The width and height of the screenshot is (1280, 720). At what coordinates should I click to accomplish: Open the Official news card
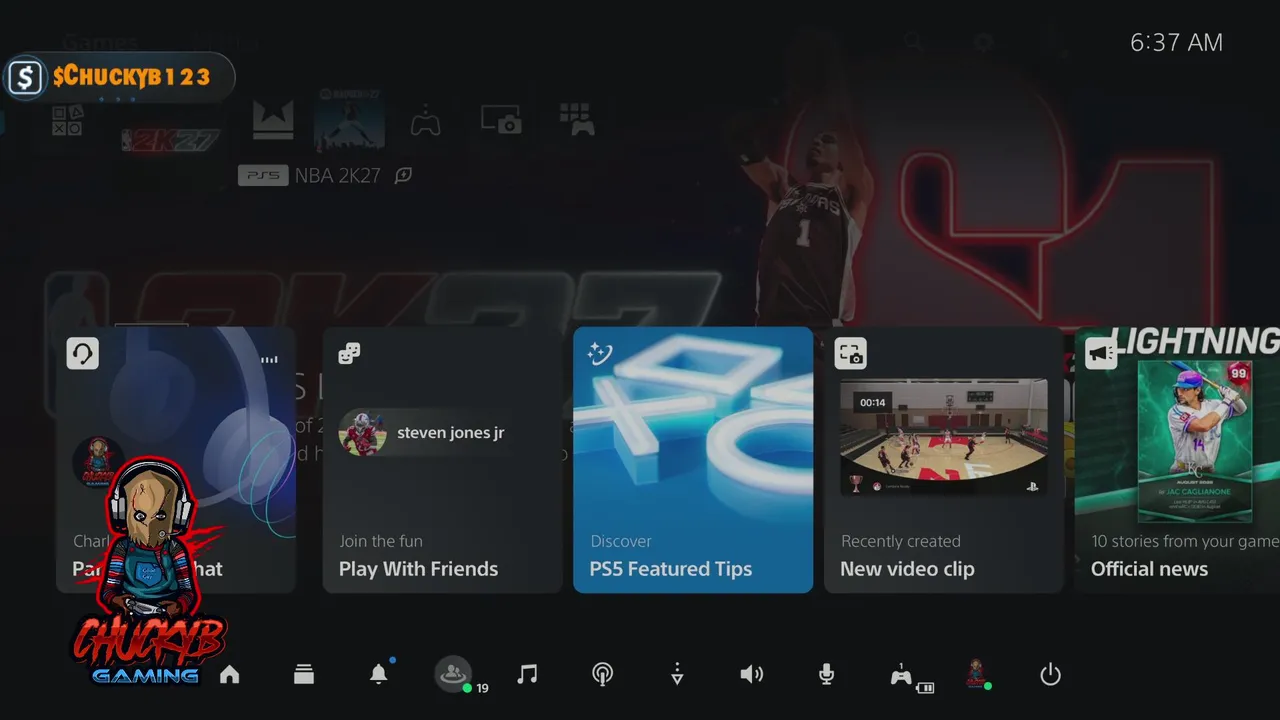[1177, 460]
